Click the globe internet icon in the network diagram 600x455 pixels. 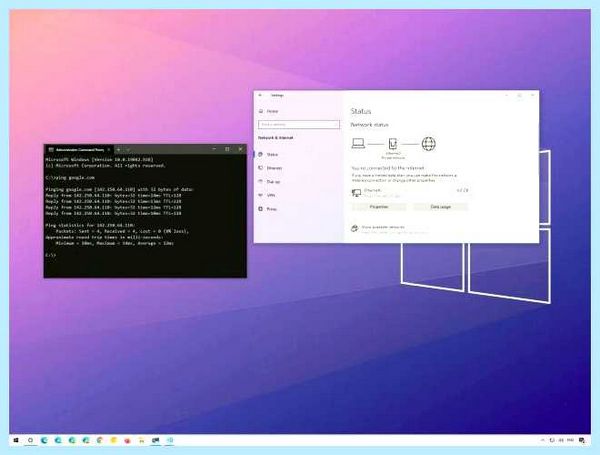click(x=429, y=144)
